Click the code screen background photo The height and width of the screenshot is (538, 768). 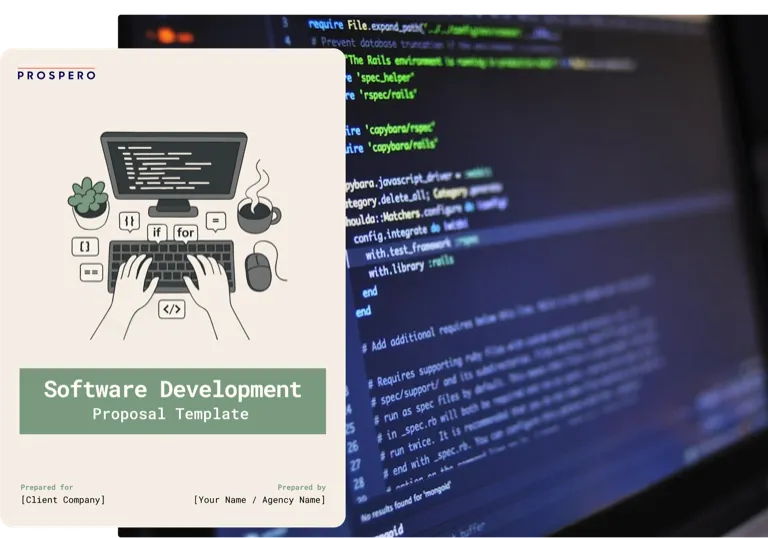553,274
